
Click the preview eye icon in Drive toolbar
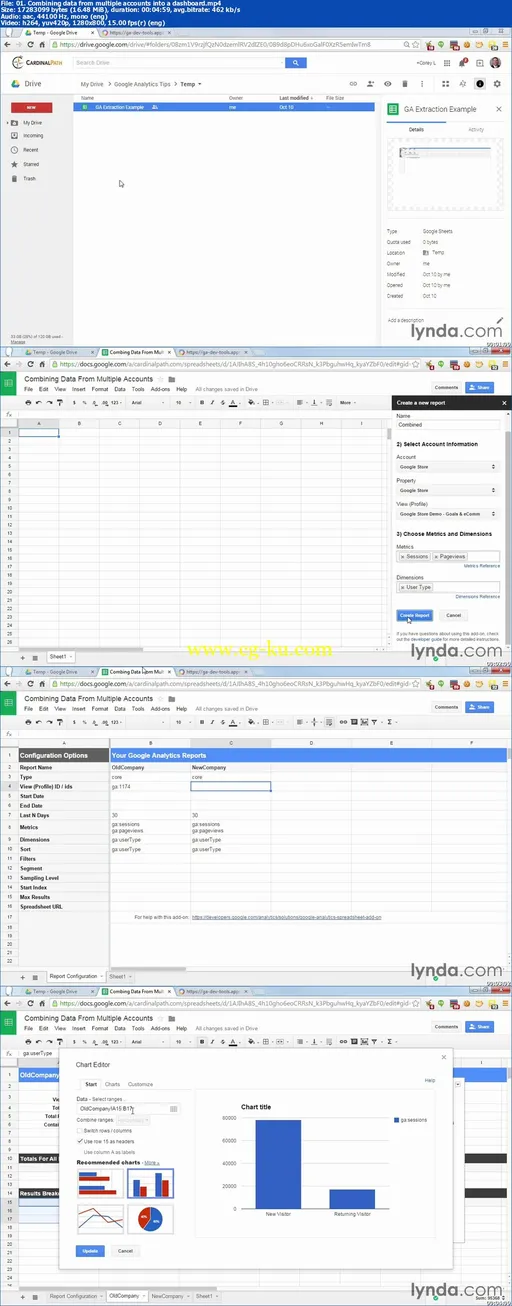click(389, 84)
